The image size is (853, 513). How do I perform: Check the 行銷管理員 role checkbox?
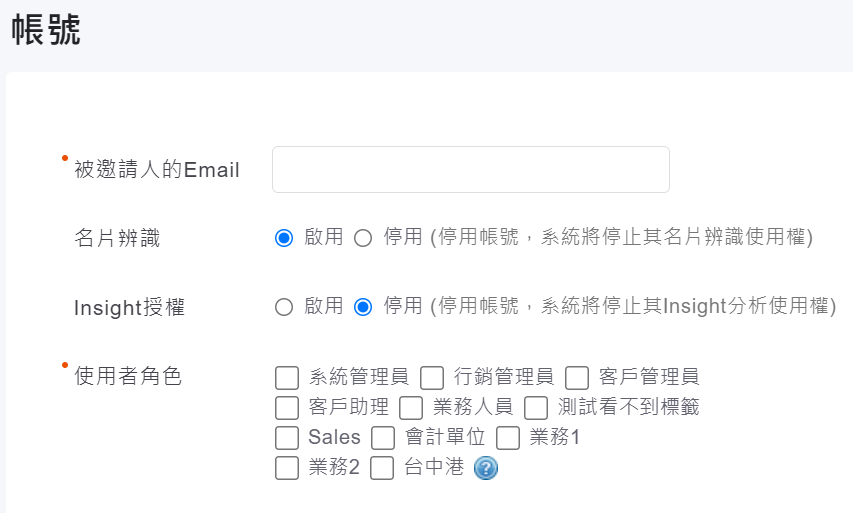432,378
